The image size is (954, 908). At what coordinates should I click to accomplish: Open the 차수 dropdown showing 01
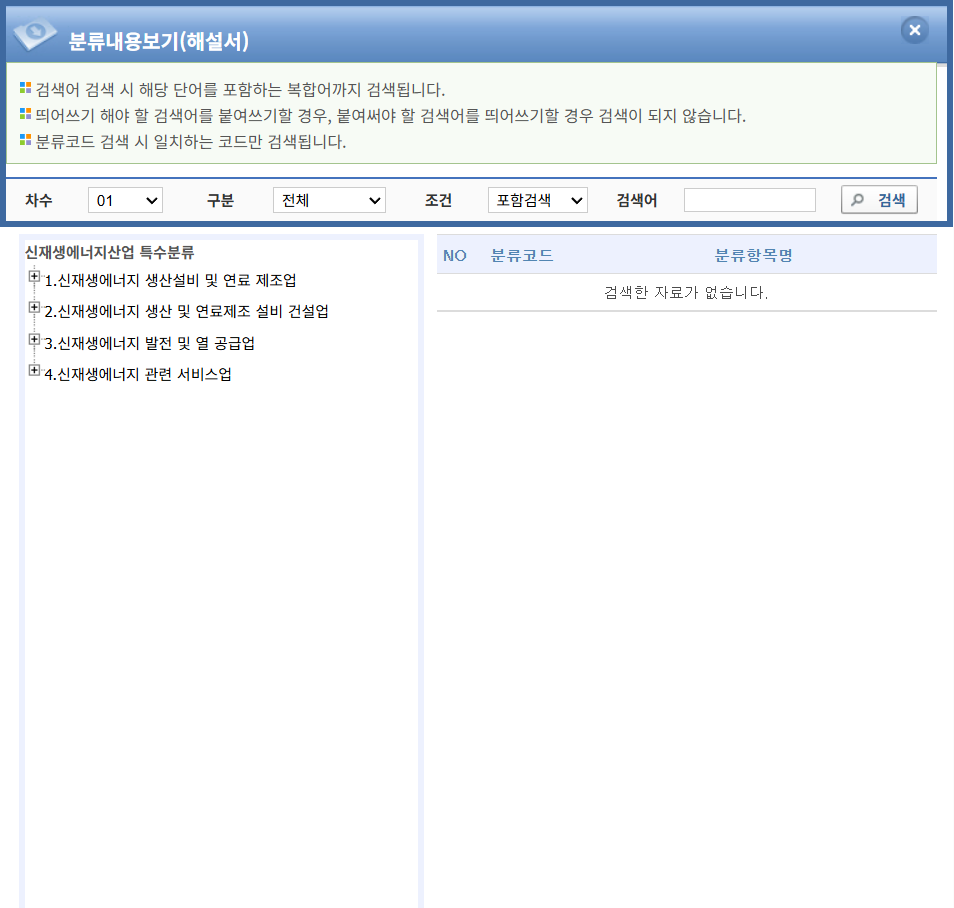coord(125,201)
